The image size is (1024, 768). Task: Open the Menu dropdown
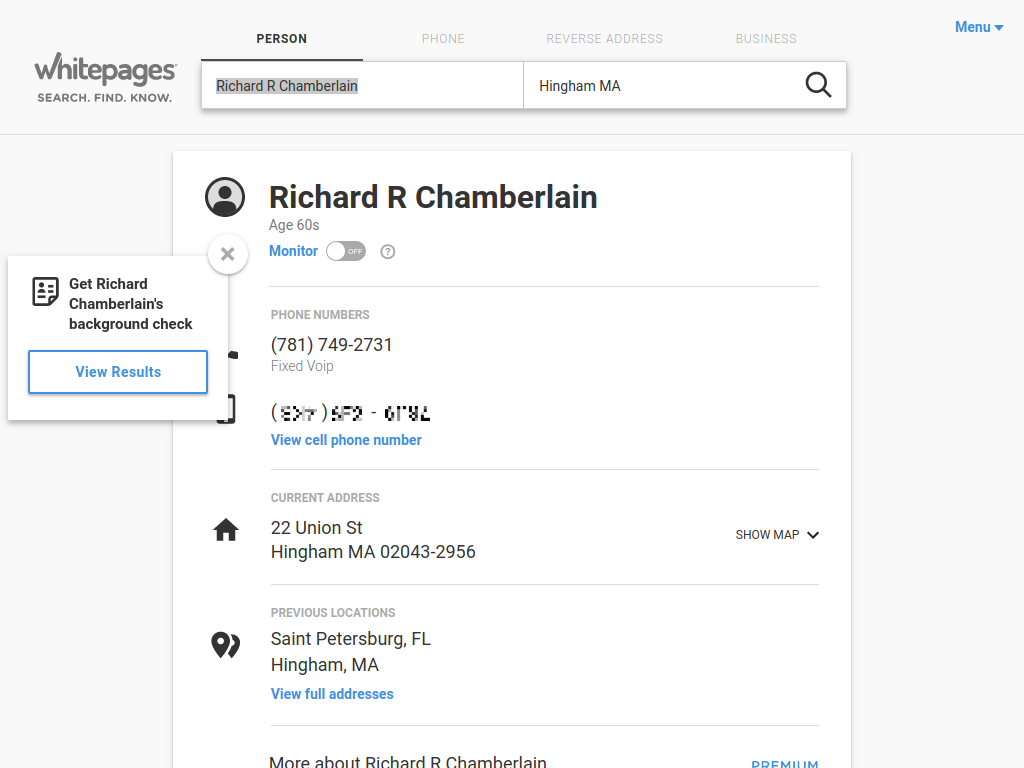coord(979,27)
